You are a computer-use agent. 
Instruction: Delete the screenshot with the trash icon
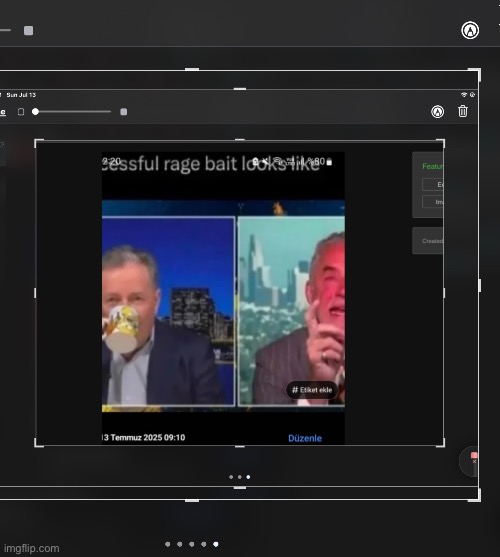pyautogui.click(x=463, y=111)
